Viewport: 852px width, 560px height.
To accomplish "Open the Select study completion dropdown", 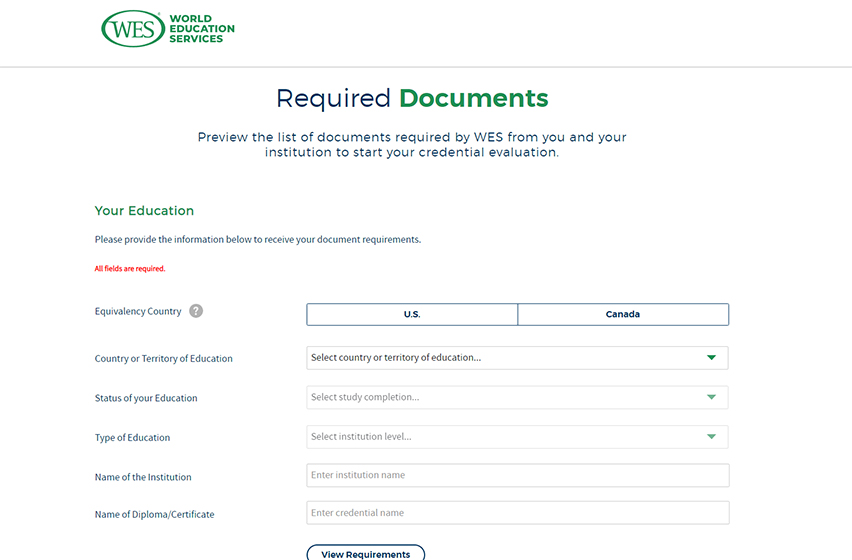I will coord(517,398).
